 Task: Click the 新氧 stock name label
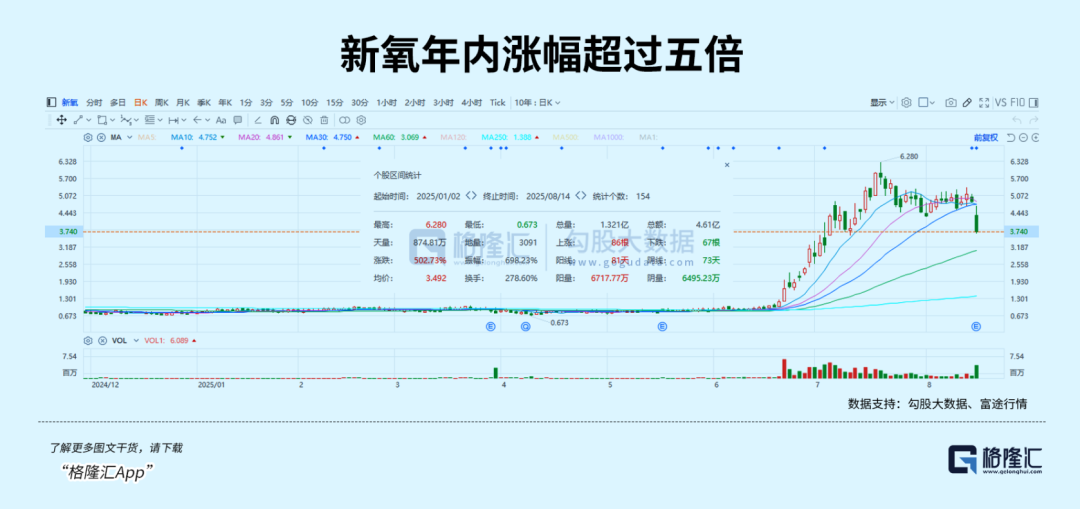coord(70,103)
